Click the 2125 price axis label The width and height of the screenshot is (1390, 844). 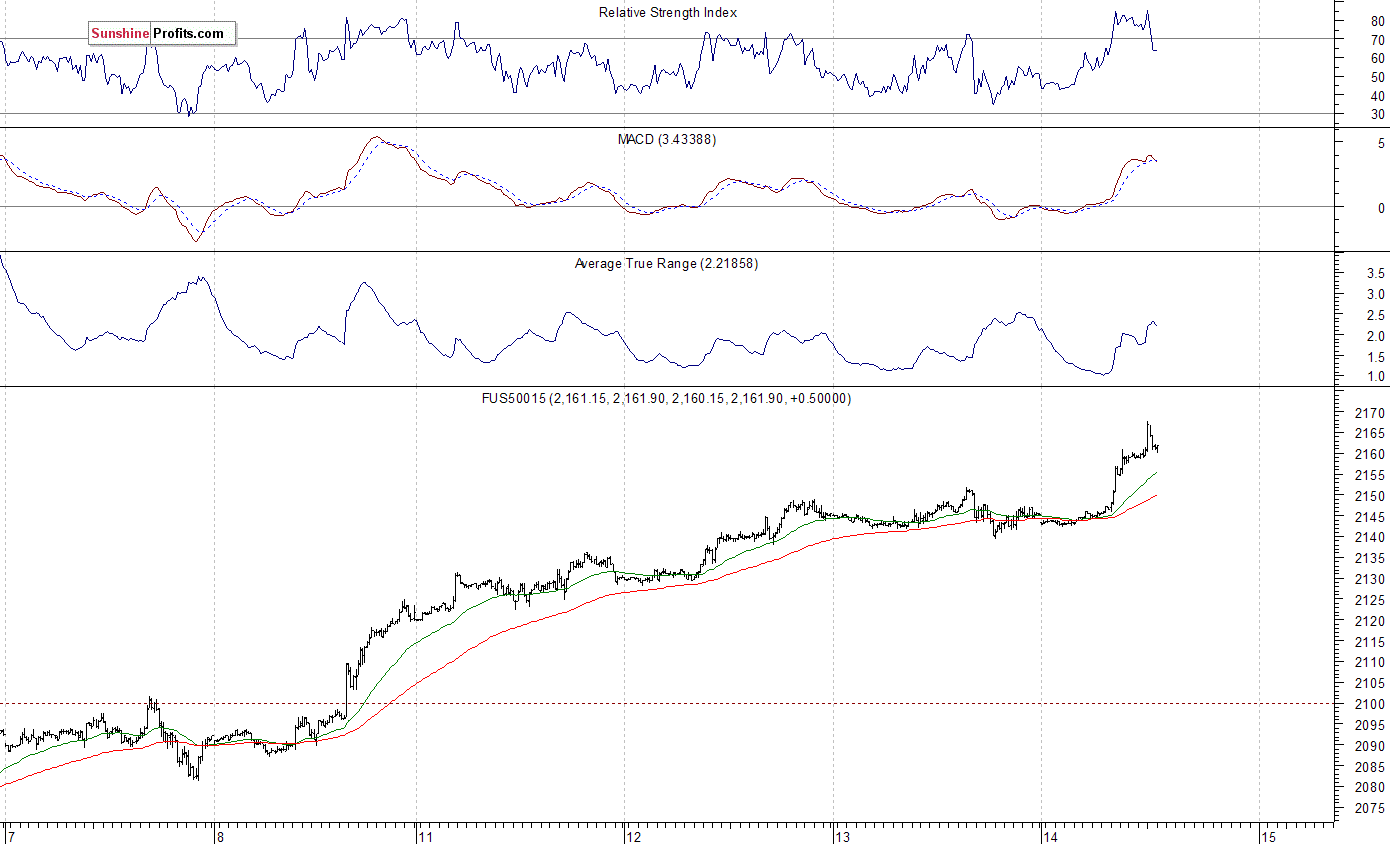pos(1370,600)
